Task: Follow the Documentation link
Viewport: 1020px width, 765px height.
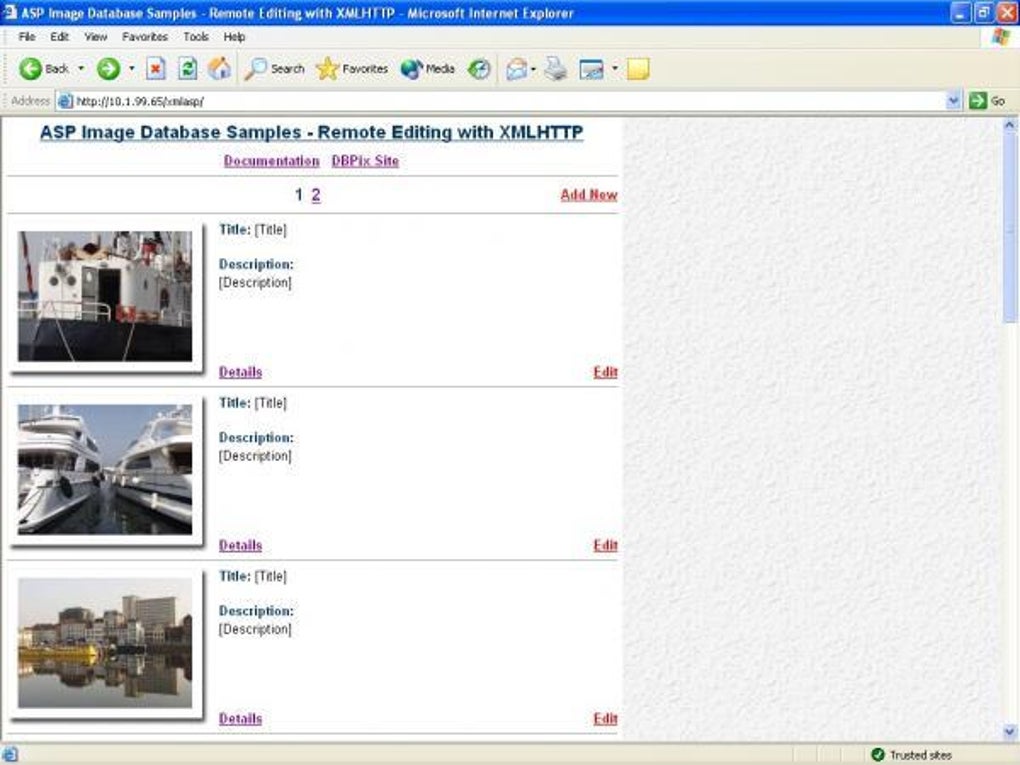Action: coord(271,161)
